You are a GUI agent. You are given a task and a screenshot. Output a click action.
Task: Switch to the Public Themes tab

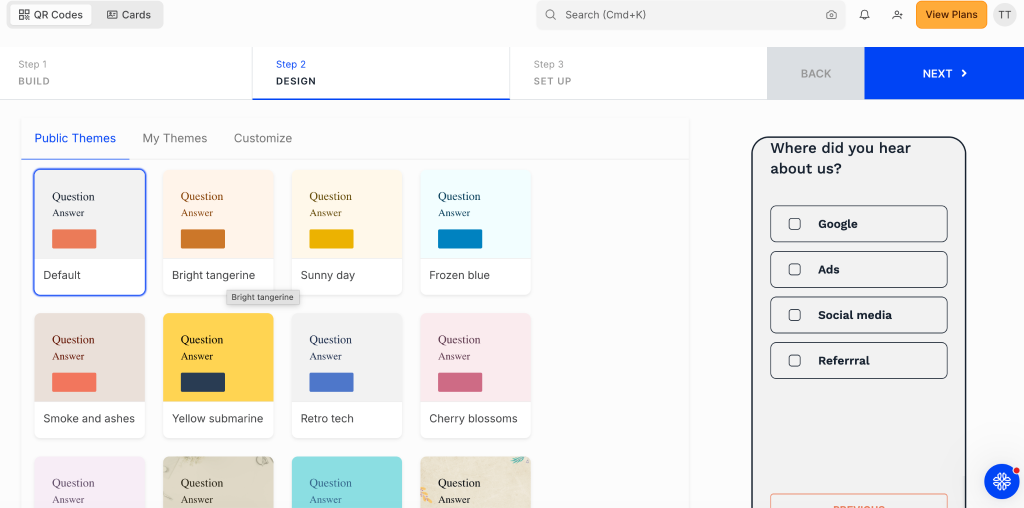(x=75, y=138)
